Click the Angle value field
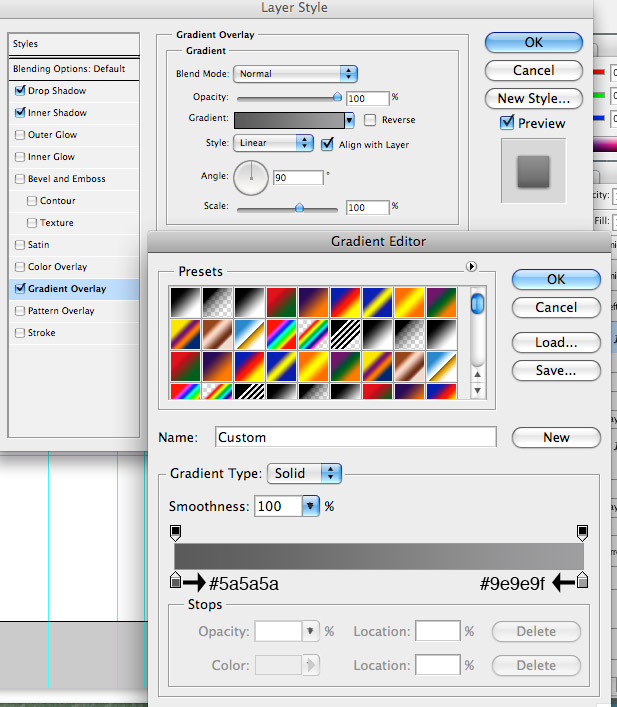The image size is (617, 707). coord(298,177)
